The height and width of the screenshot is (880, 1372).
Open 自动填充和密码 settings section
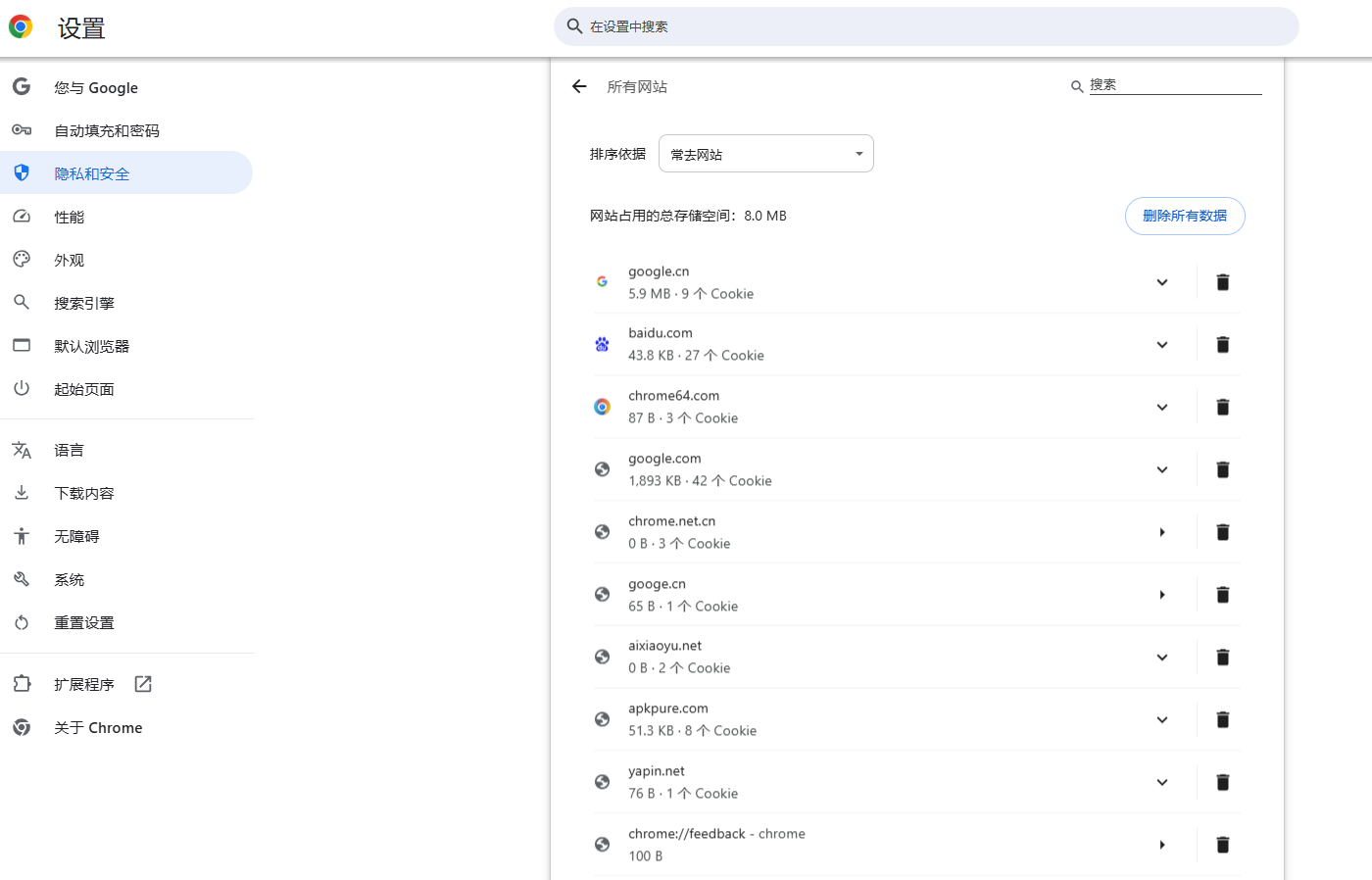[126, 130]
